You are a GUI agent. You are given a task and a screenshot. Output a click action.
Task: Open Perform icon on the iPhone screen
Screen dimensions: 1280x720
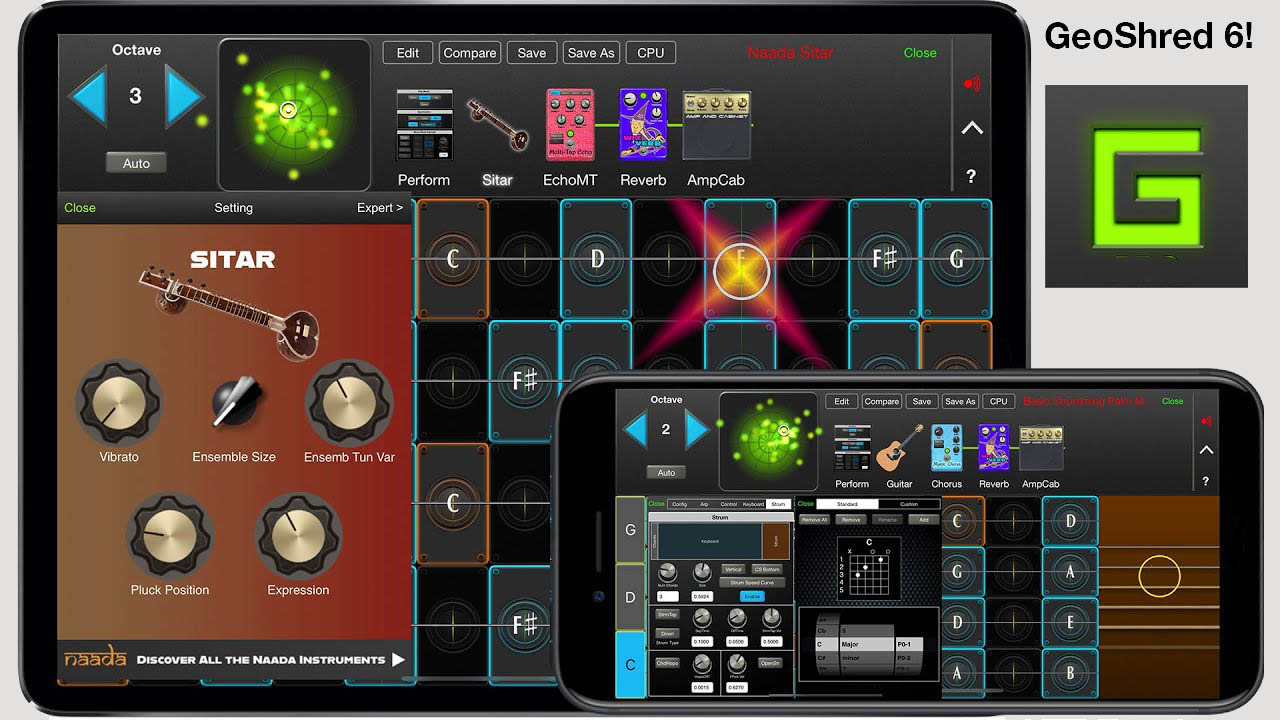(x=852, y=448)
